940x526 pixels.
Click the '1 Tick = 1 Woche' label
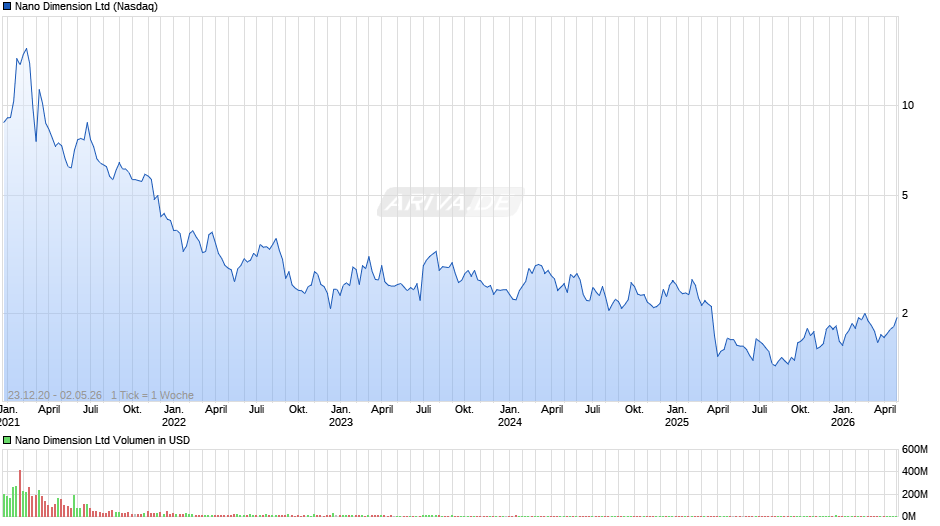click(152, 395)
